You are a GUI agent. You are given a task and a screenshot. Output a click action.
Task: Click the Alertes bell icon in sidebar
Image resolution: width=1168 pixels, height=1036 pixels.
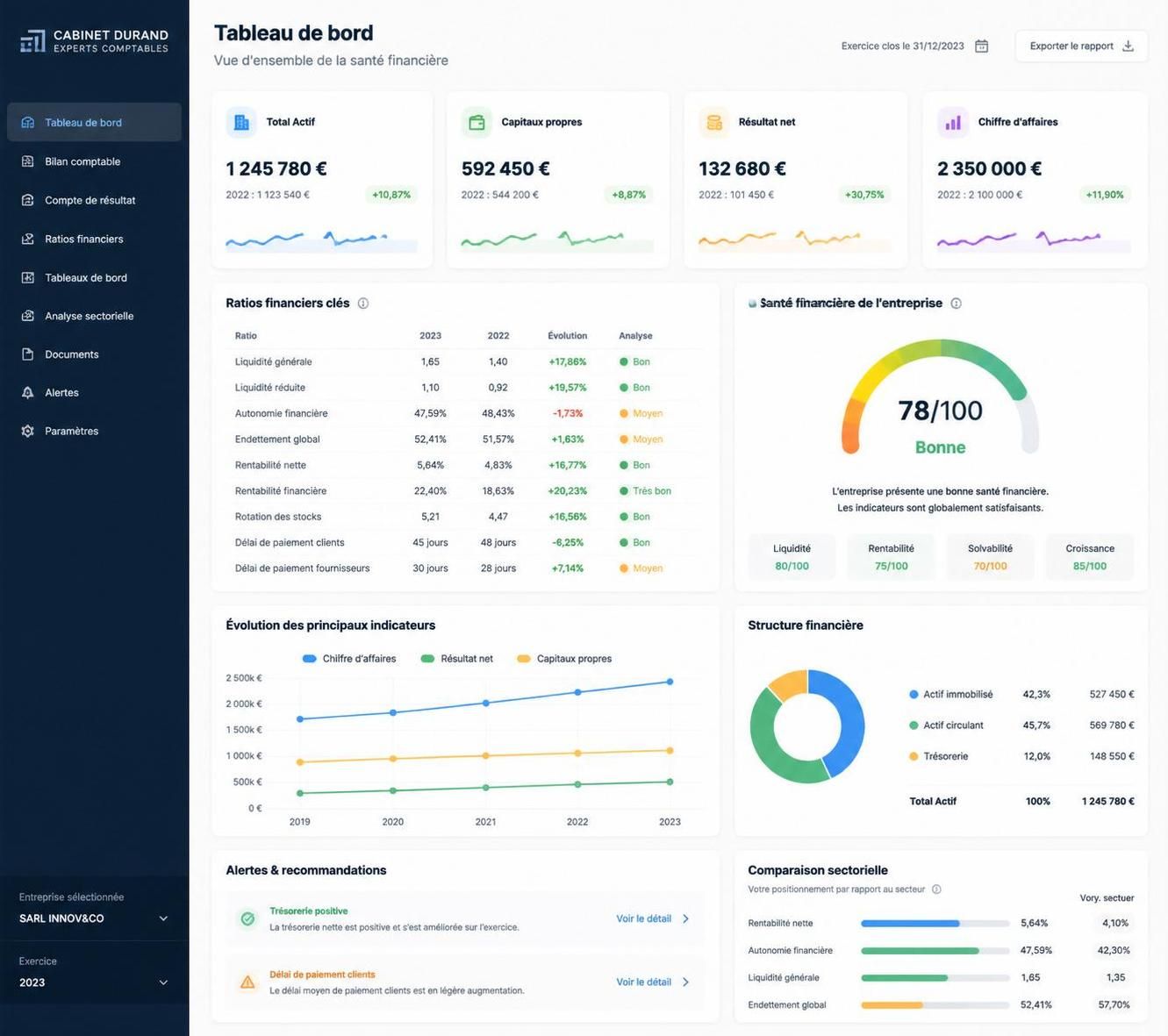27,392
